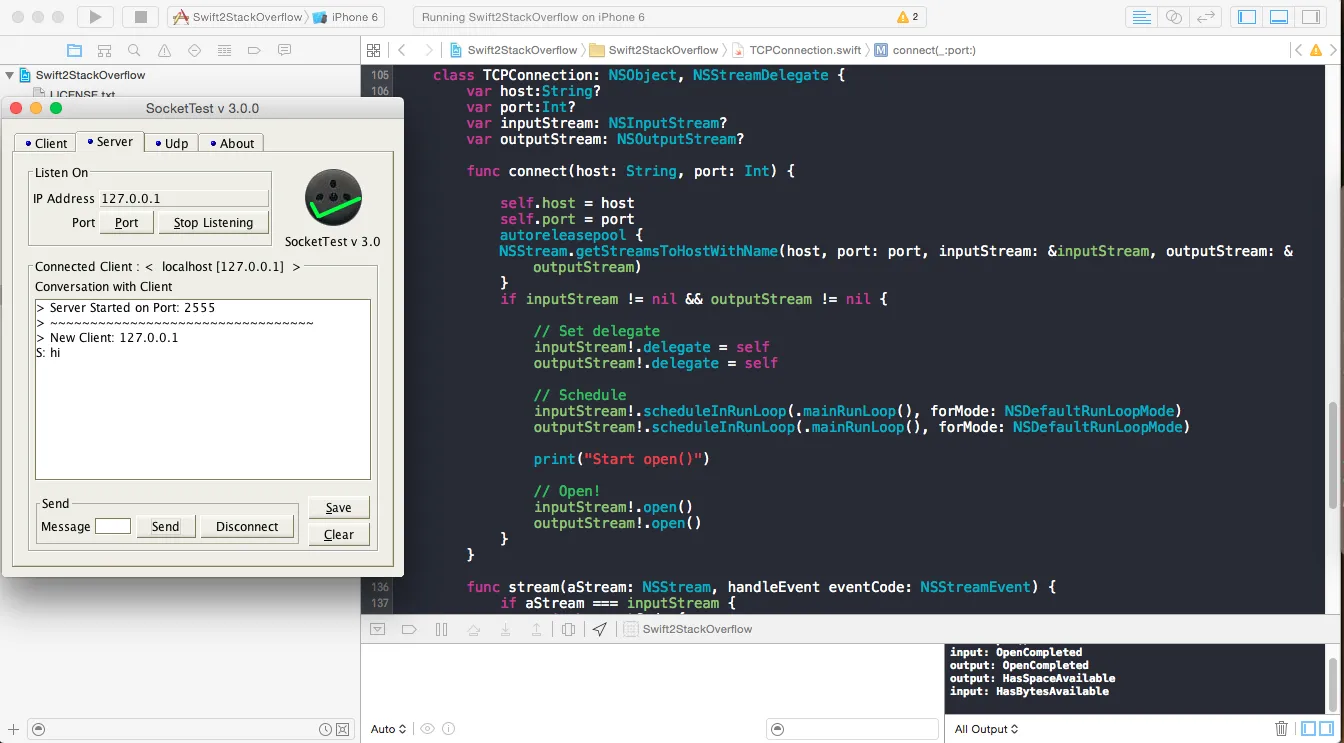Switch to the Version editor
This screenshot has width=1344, height=743.
(1207, 17)
